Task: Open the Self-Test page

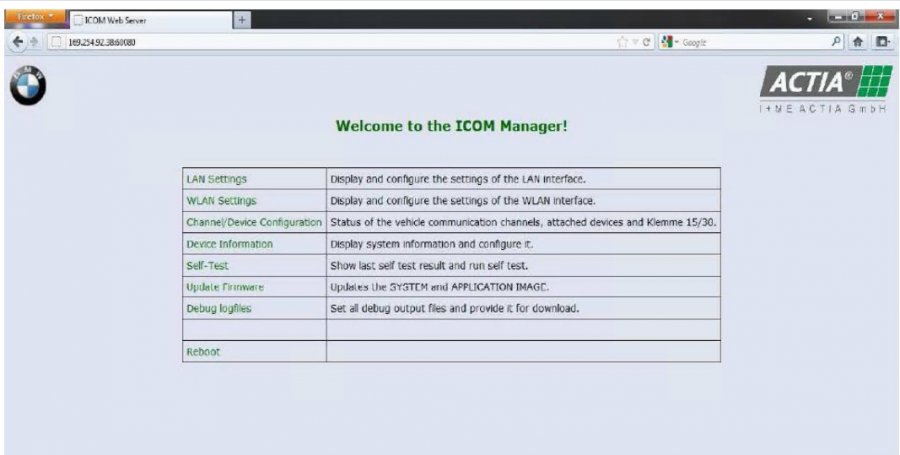Action: coord(207,266)
